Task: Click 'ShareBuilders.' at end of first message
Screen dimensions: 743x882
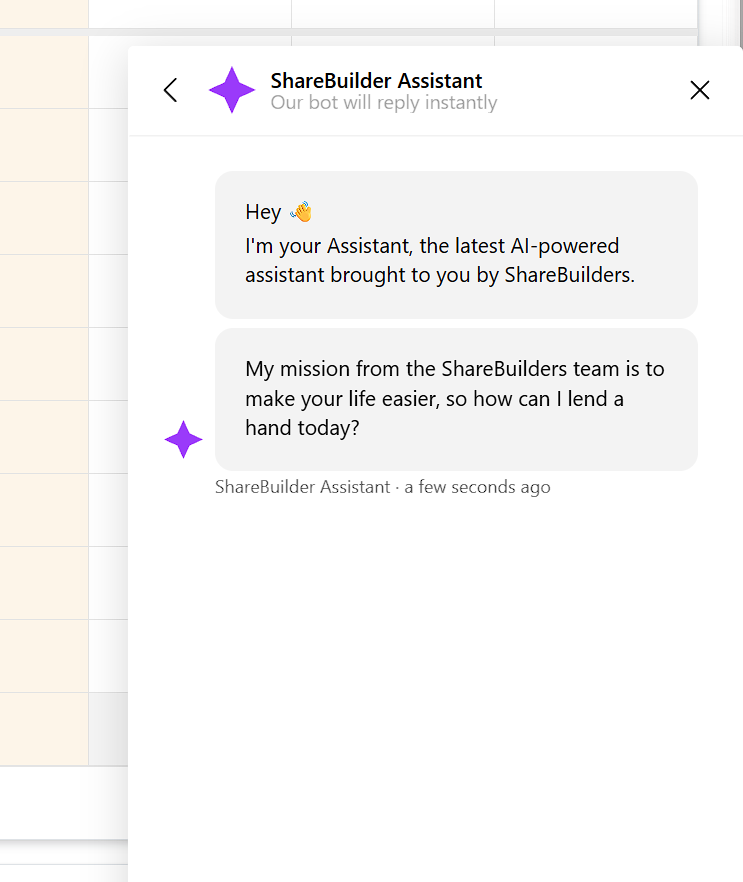Action: [x=569, y=275]
